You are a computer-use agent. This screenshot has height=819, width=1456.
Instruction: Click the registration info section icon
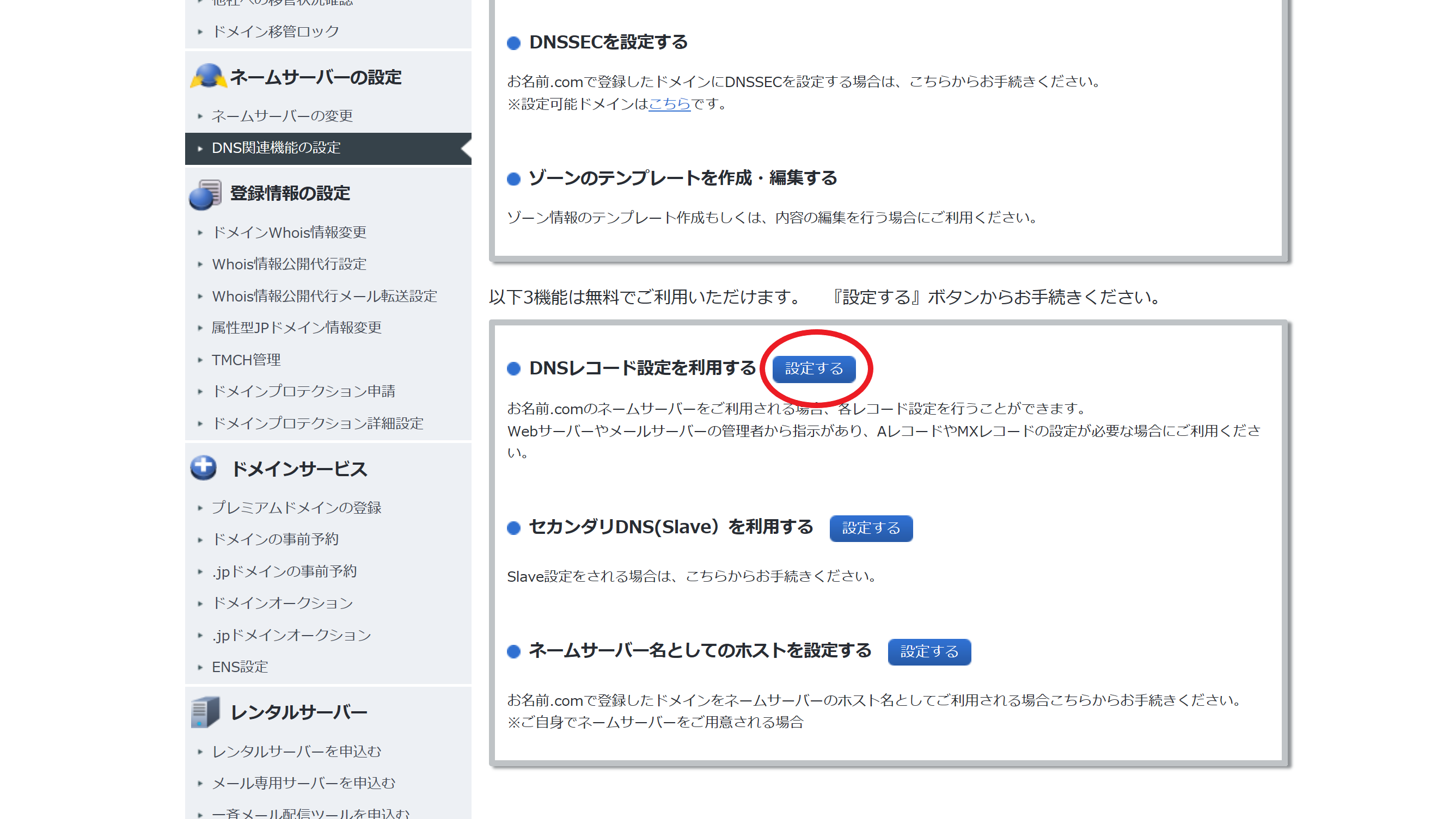(205, 194)
